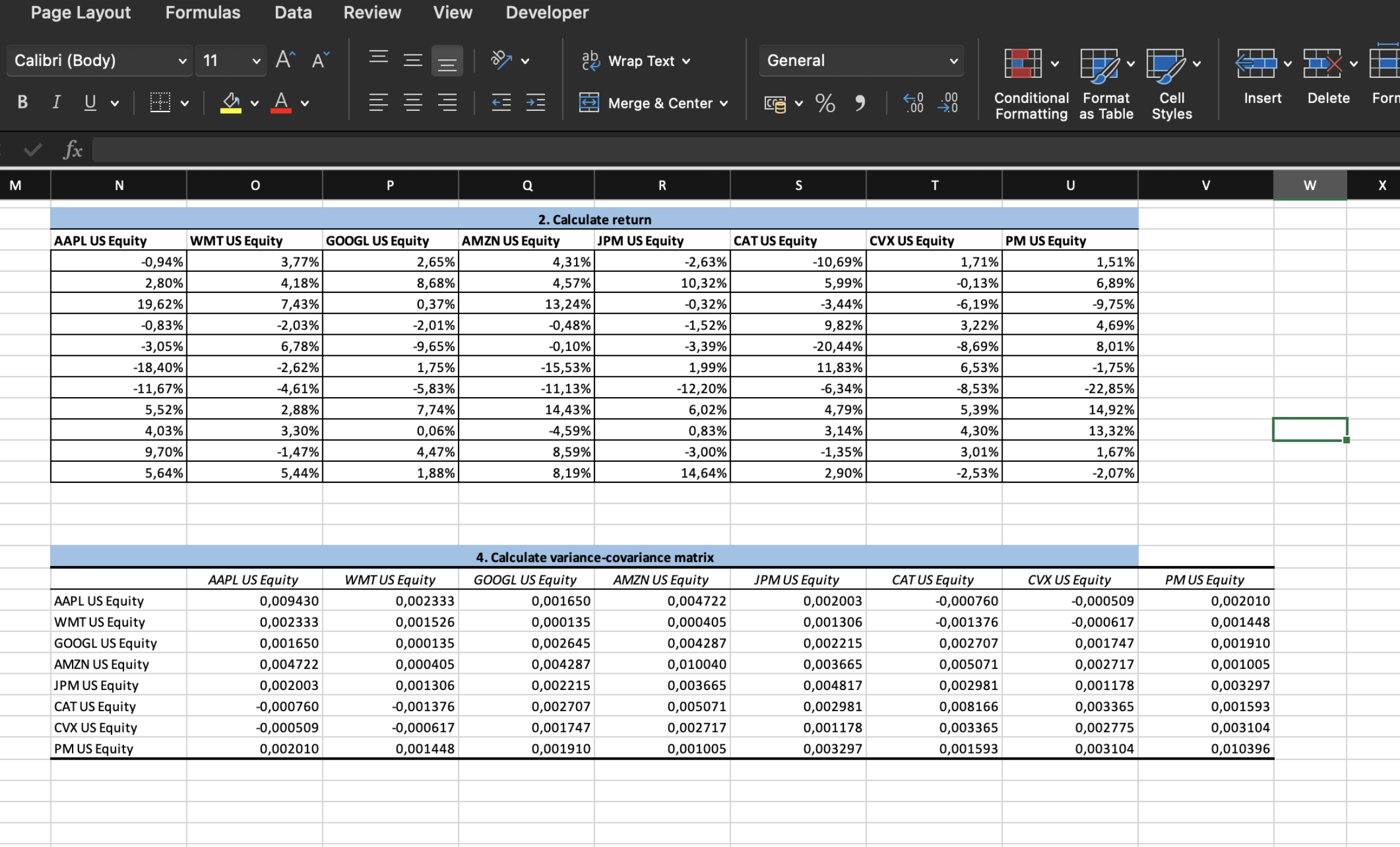
Task: Open borders dropdown arrow
Action: pyautogui.click(x=185, y=103)
